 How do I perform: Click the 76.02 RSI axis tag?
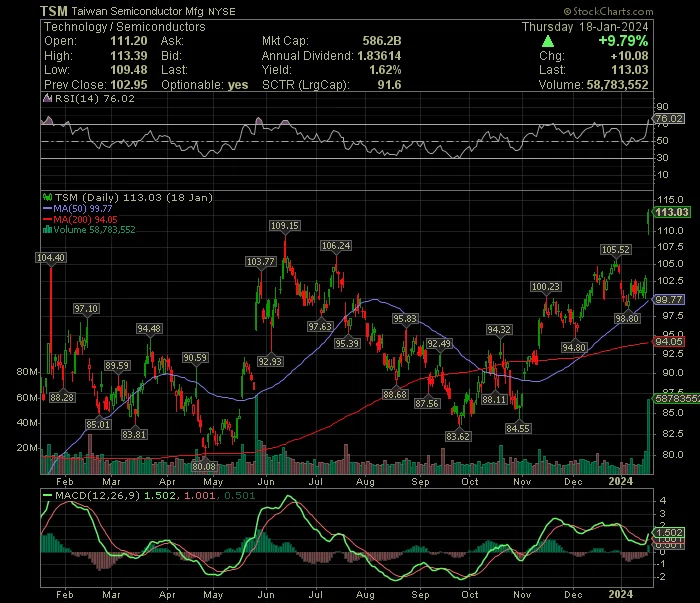(x=668, y=118)
